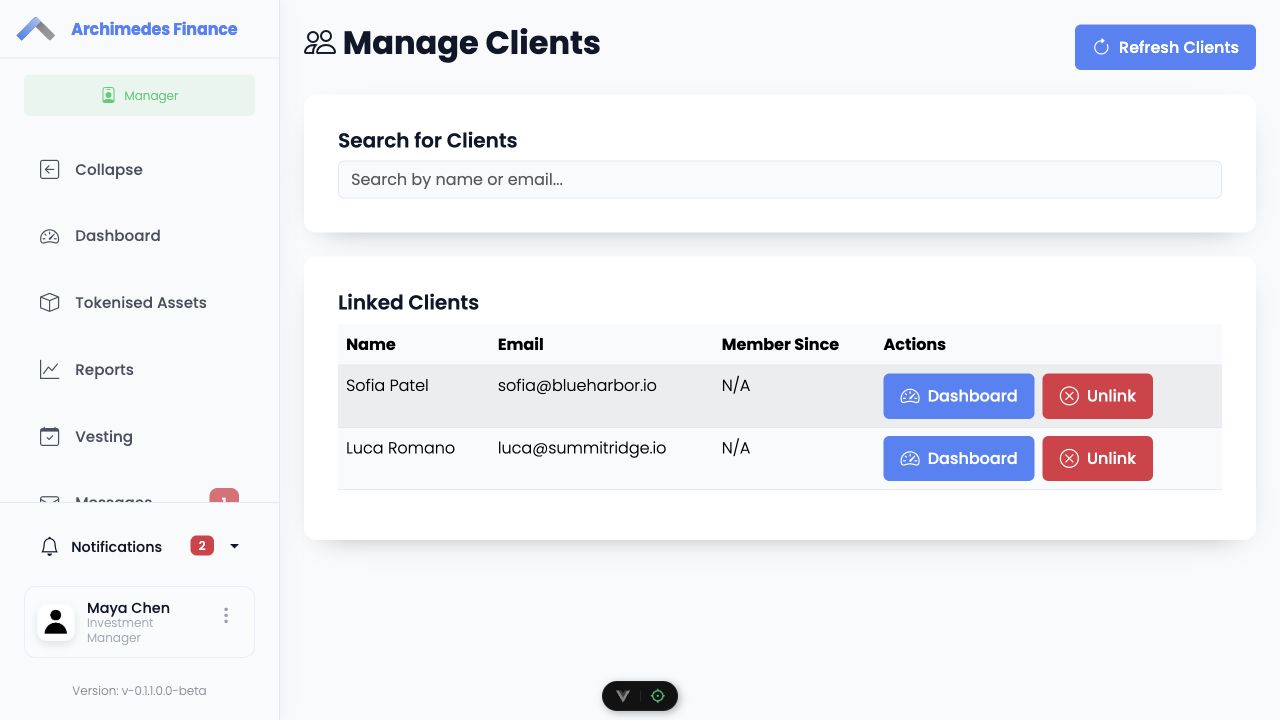Viewport: 1280px width, 720px height.
Task: Unlink Sofia Patel
Action: [x=1098, y=396]
